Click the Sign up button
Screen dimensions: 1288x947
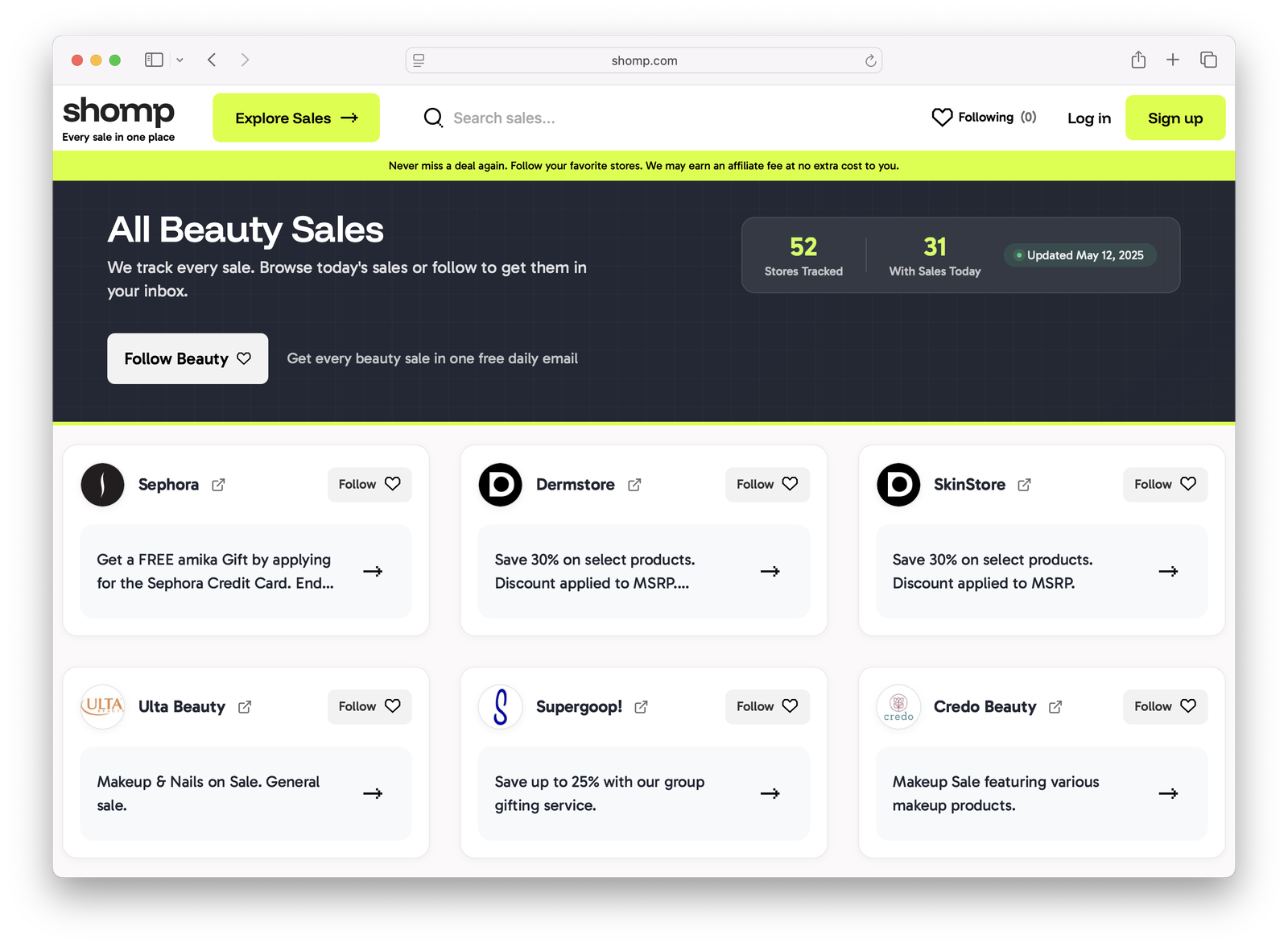click(1175, 118)
